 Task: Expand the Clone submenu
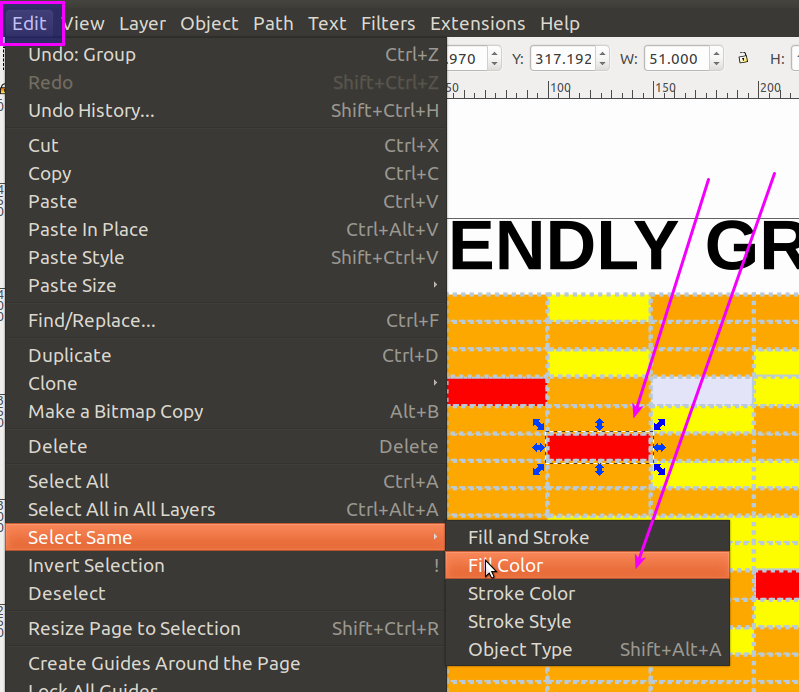point(225,384)
